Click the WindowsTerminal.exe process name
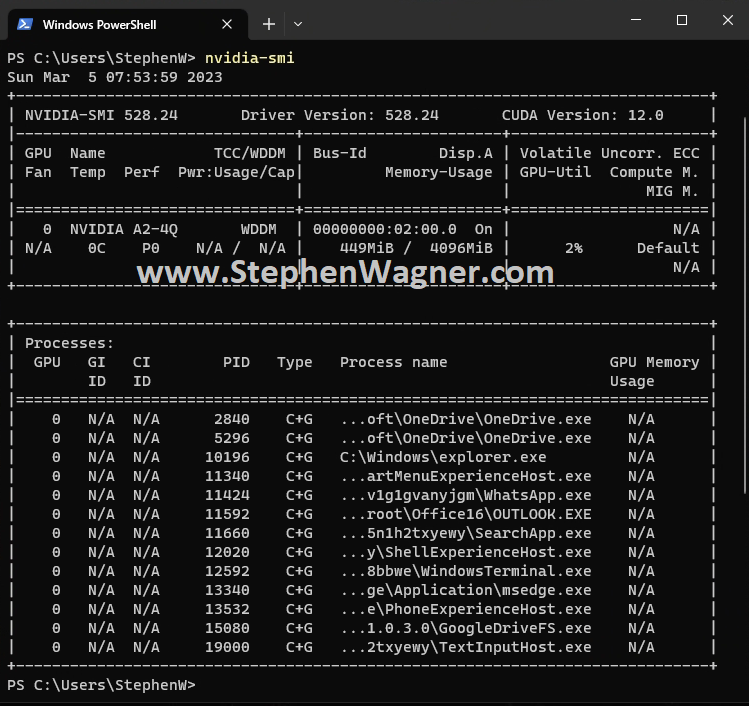The width and height of the screenshot is (749, 706). click(x=466, y=571)
